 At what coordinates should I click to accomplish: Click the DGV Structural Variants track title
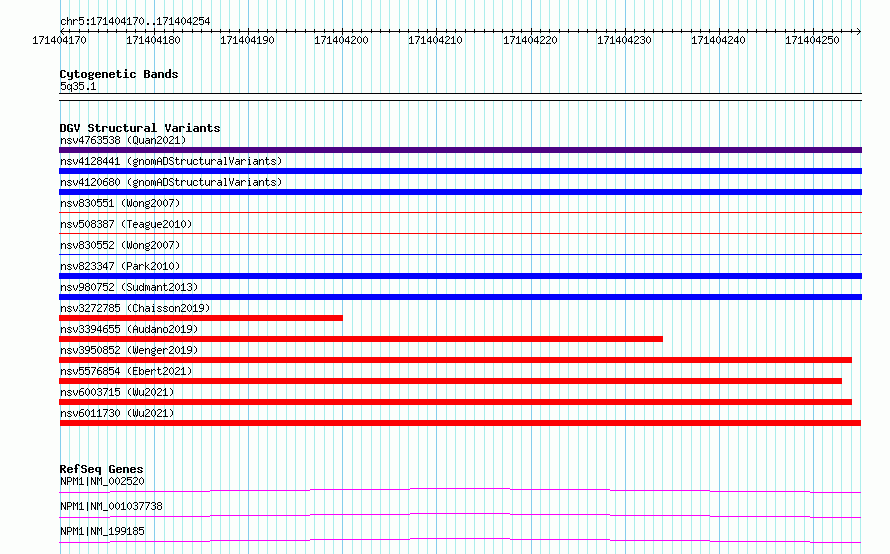pos(140,128)
